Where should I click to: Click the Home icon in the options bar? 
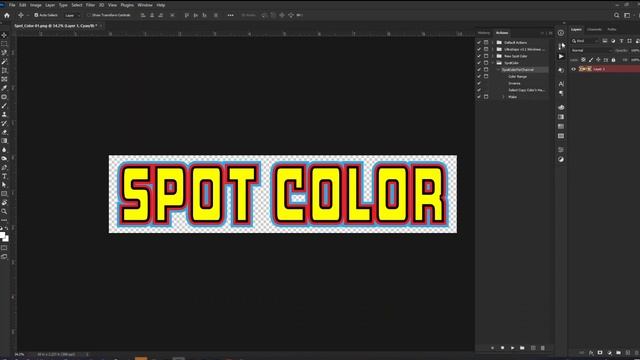click(7, 15)
